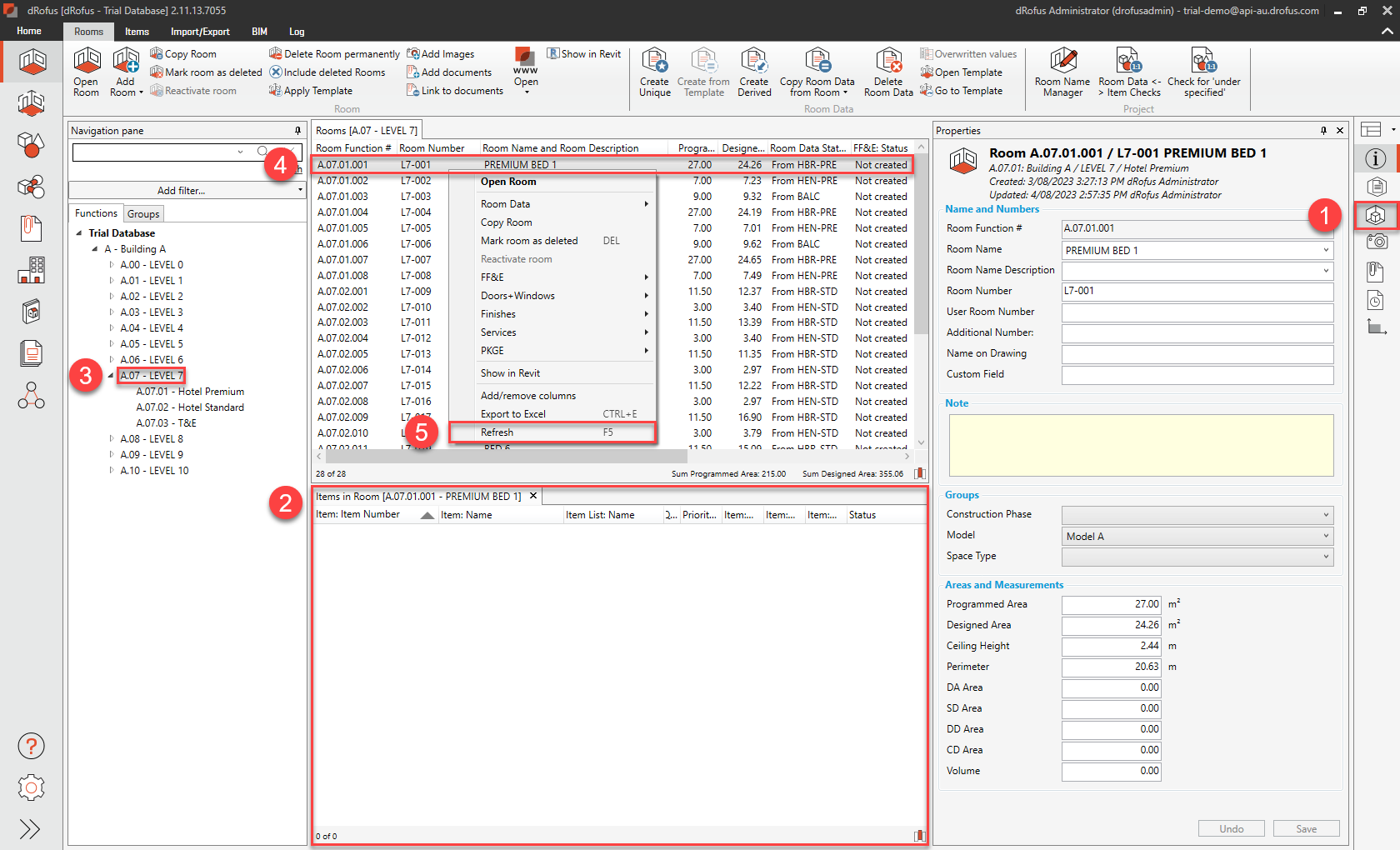Screen dimensions: 1400x850
Task: Open the Room Name Manager
Action: click(1062, 72)
